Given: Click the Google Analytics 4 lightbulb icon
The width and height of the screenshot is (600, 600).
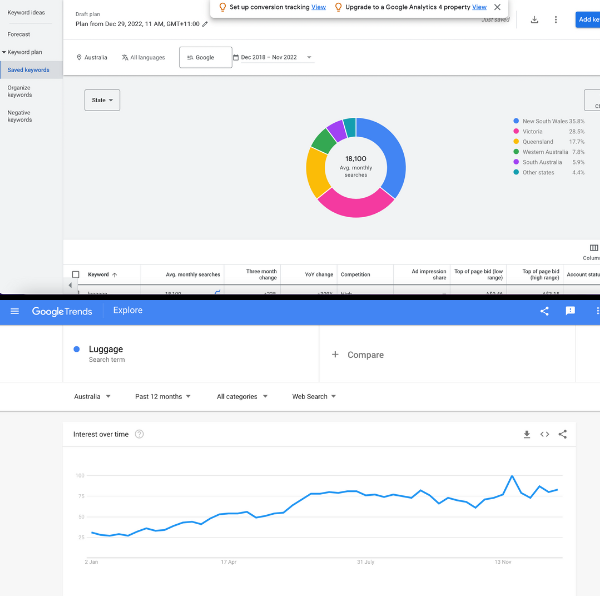Looking at the screenshot, I should tap(338, 7).
